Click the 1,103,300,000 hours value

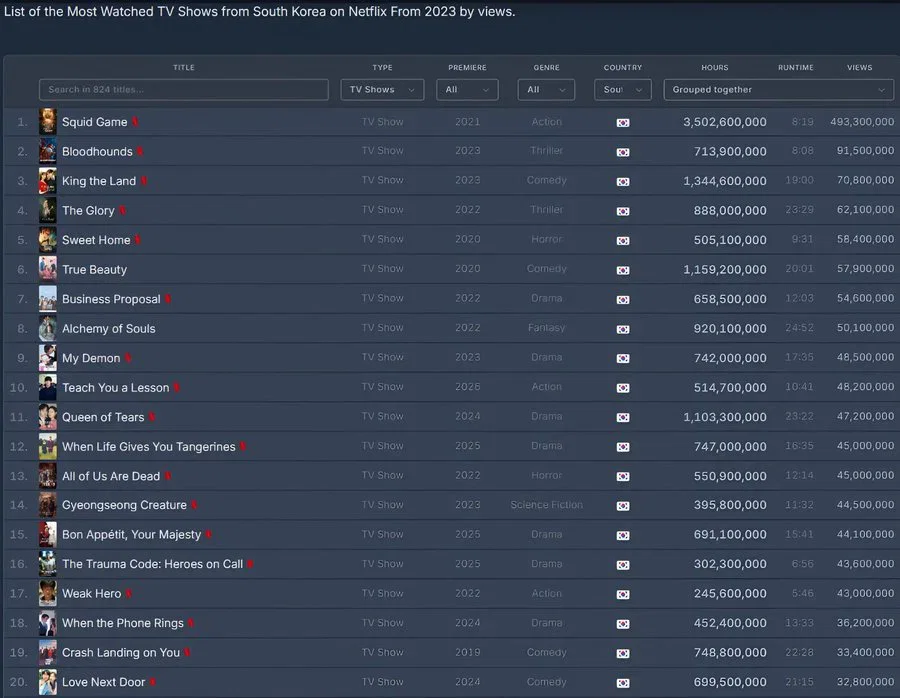tap(724, 417)
